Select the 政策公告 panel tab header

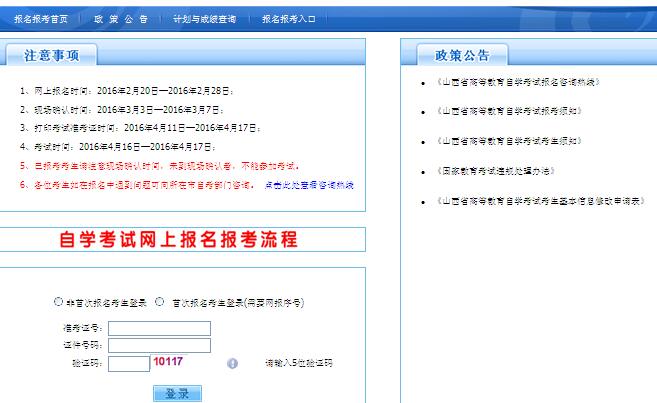click(x=462, y=55)
